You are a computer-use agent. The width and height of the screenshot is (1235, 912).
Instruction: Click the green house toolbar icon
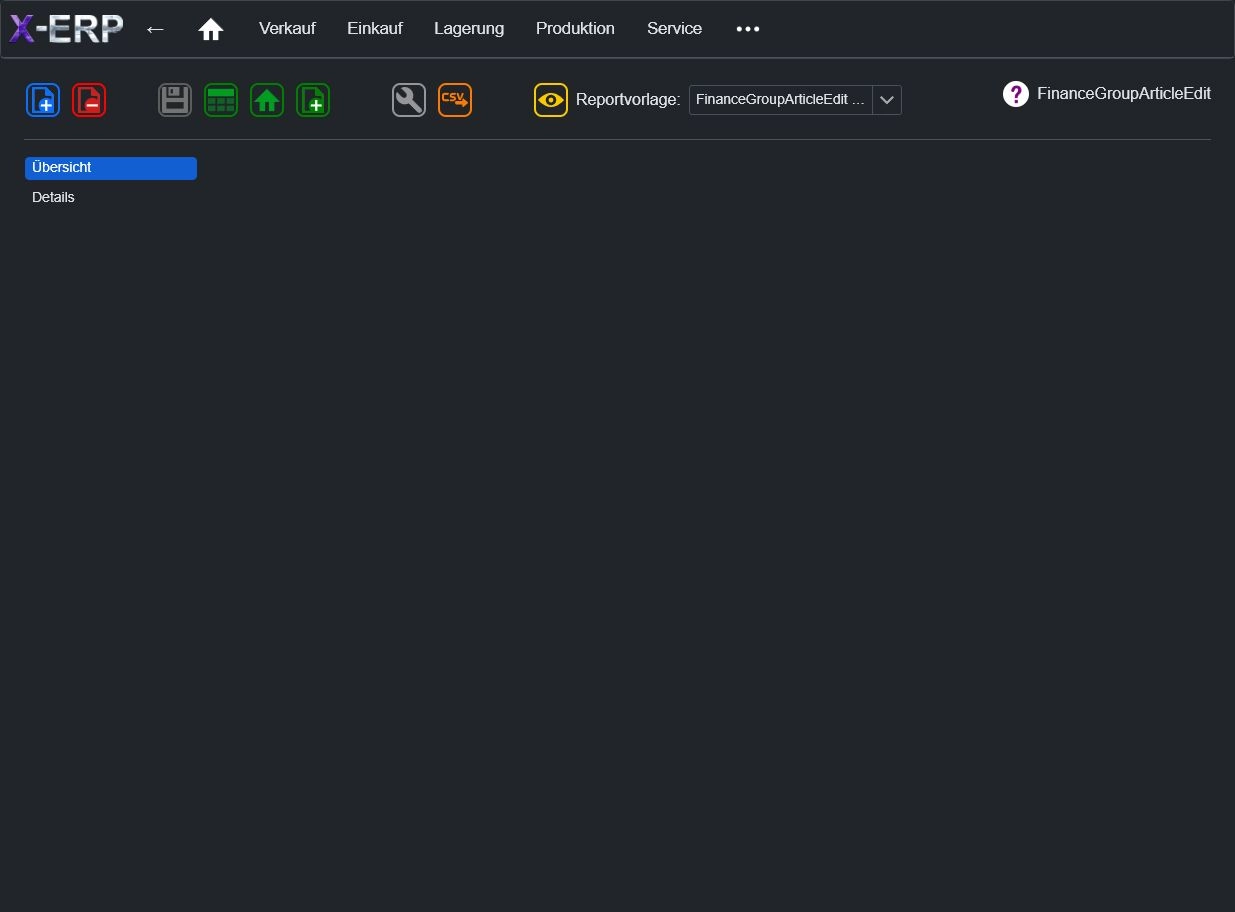(267, 100)
